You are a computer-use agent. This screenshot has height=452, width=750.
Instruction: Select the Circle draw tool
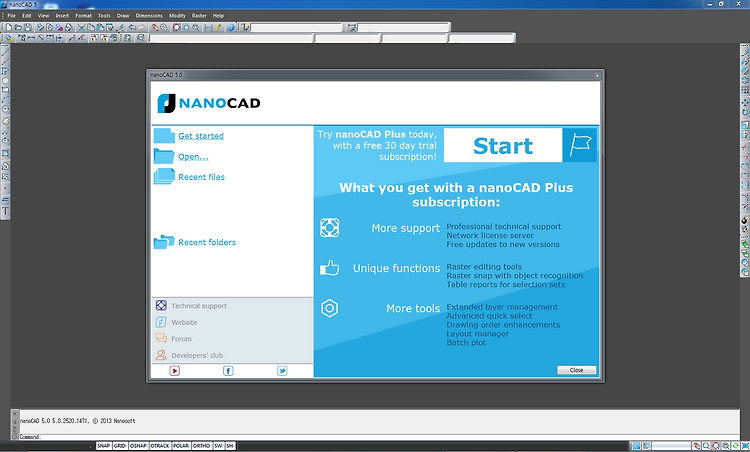[6, 109]
